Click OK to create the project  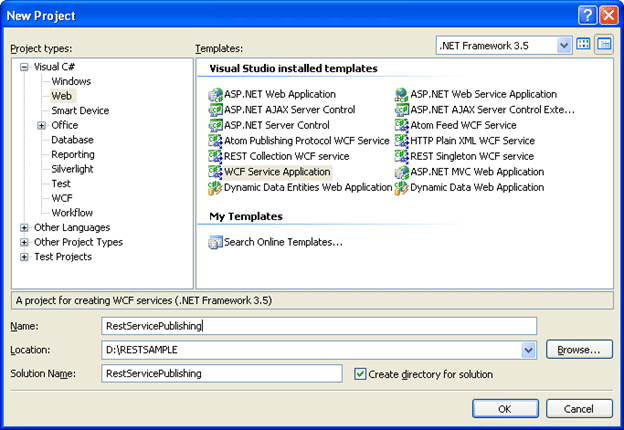[x=505, y=409]
